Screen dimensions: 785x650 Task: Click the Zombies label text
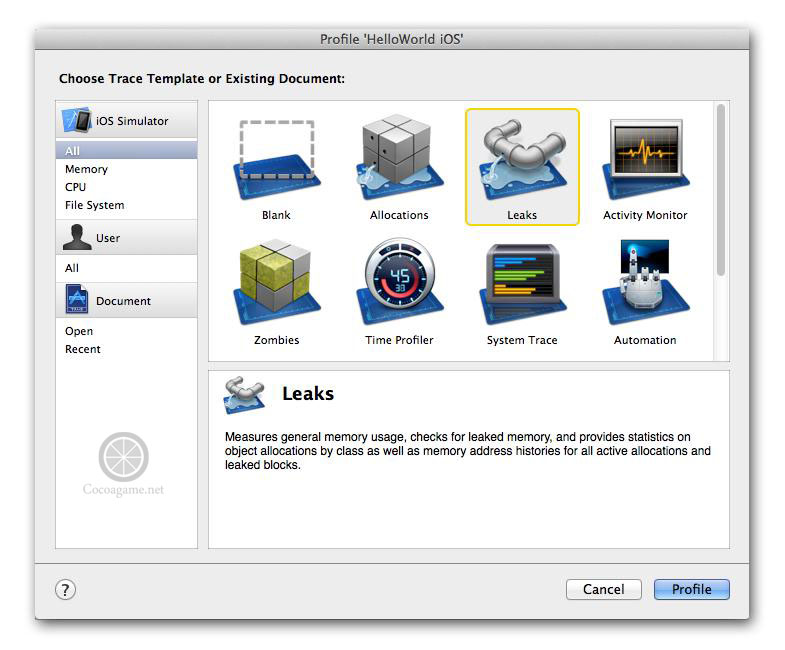pos(276,340)
